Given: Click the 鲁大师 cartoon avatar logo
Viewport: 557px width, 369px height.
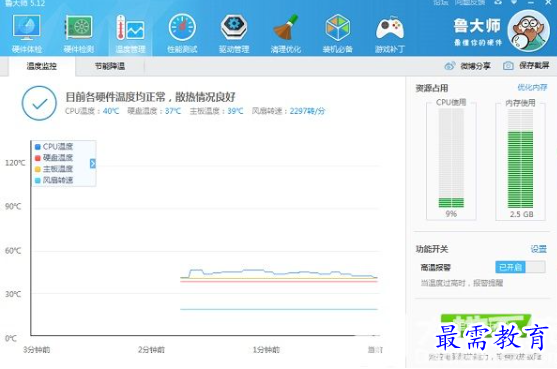Looking at the screenshot, I should coord(528,31).
